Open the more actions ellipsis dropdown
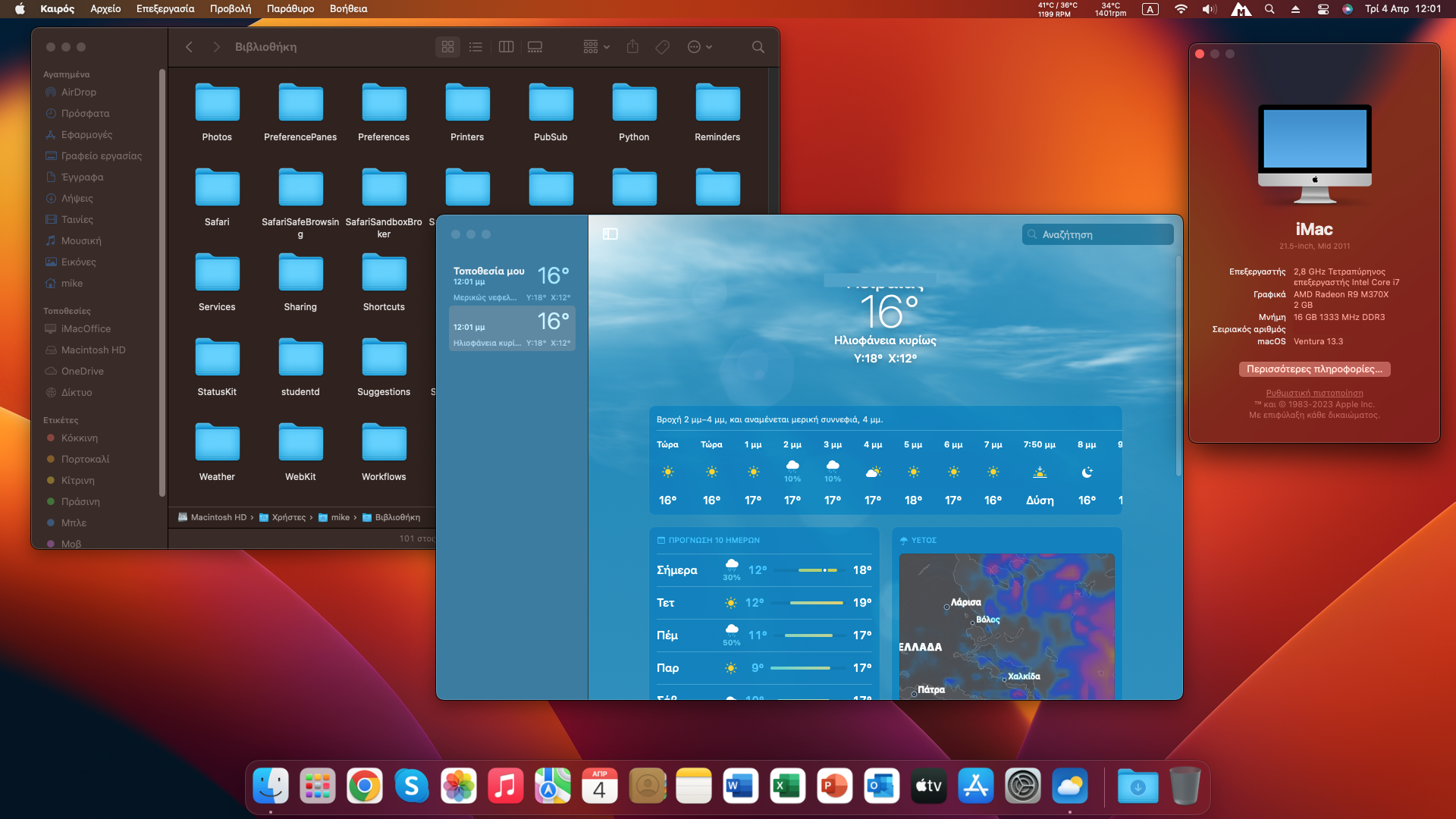The image size is (1456, 819). tap(699, 47)
